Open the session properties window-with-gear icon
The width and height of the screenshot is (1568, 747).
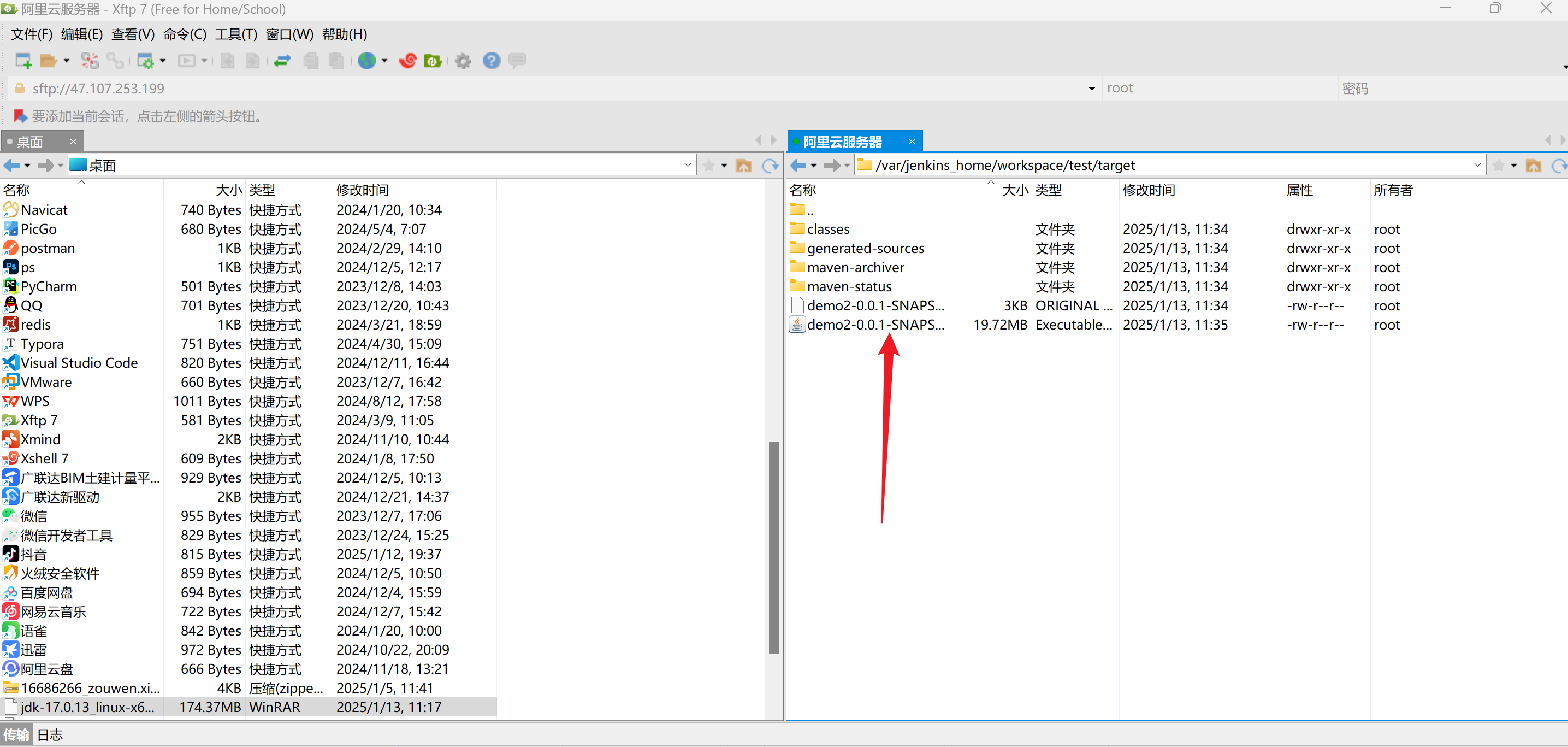pos(145,60)
